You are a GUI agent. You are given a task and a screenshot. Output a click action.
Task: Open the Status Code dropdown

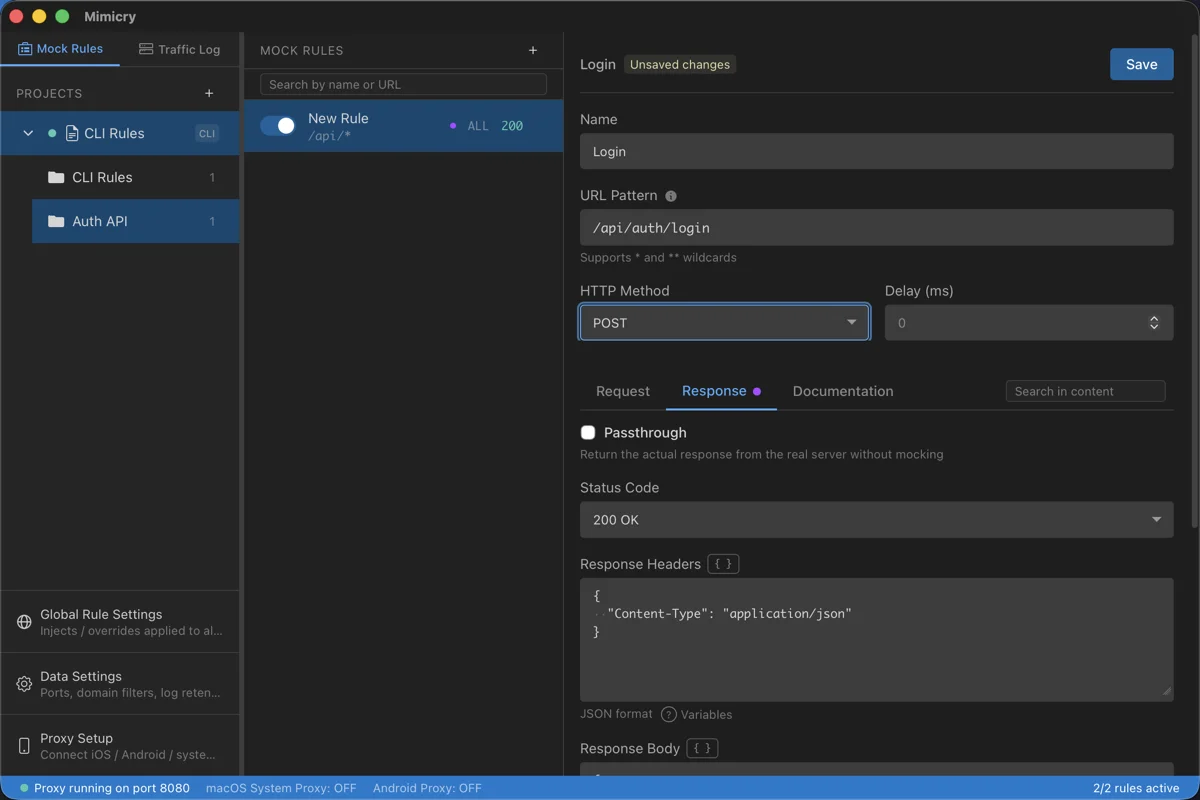pos(876,520)
